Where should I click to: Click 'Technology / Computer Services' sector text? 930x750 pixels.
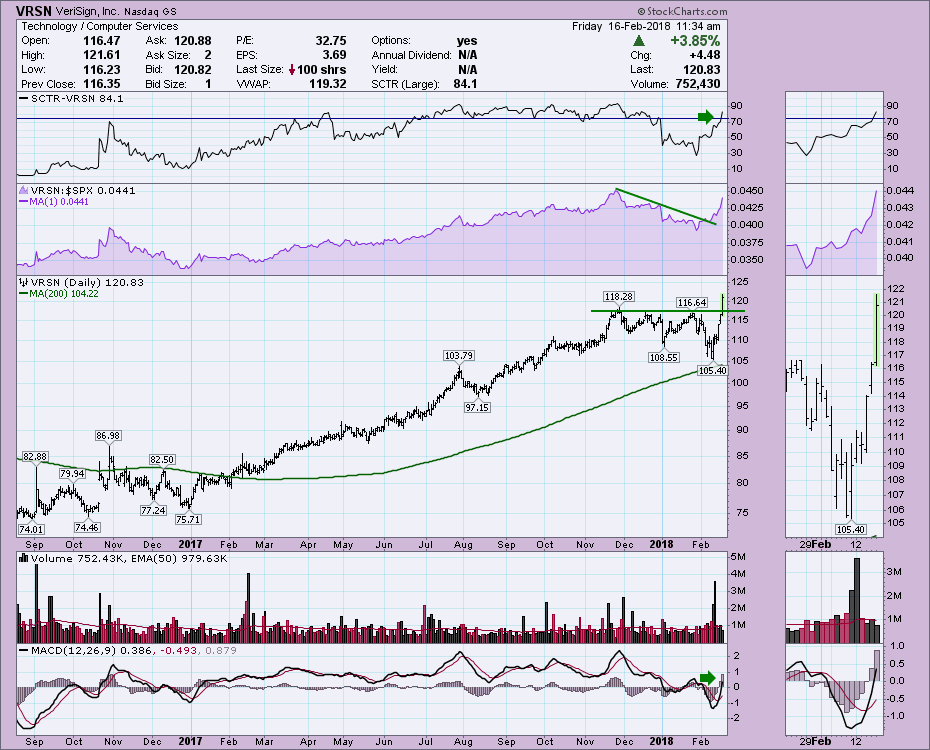pyautogui.click(x=100, y=26)
